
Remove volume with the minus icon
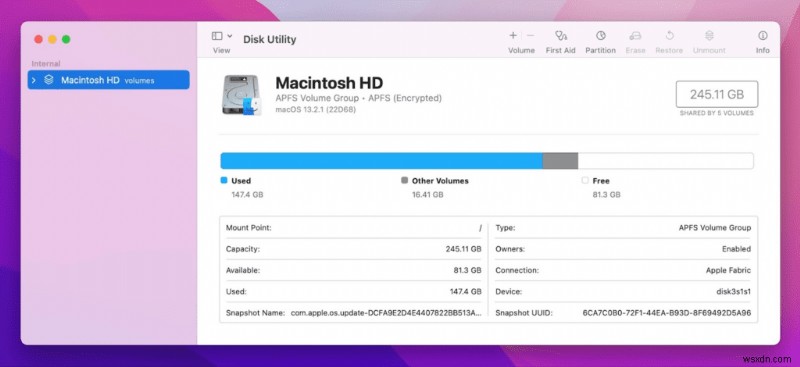[x=530, y=35]
